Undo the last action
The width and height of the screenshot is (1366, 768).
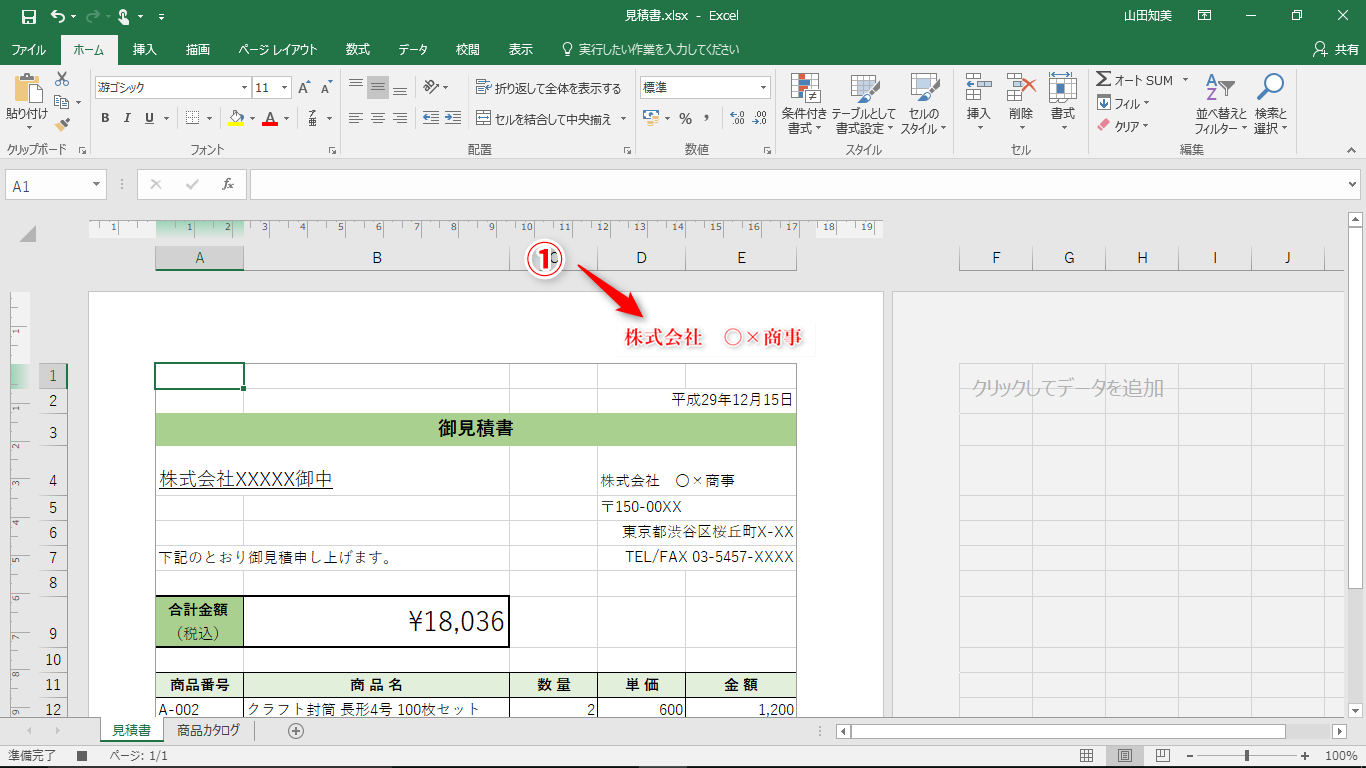coord(57,16)
